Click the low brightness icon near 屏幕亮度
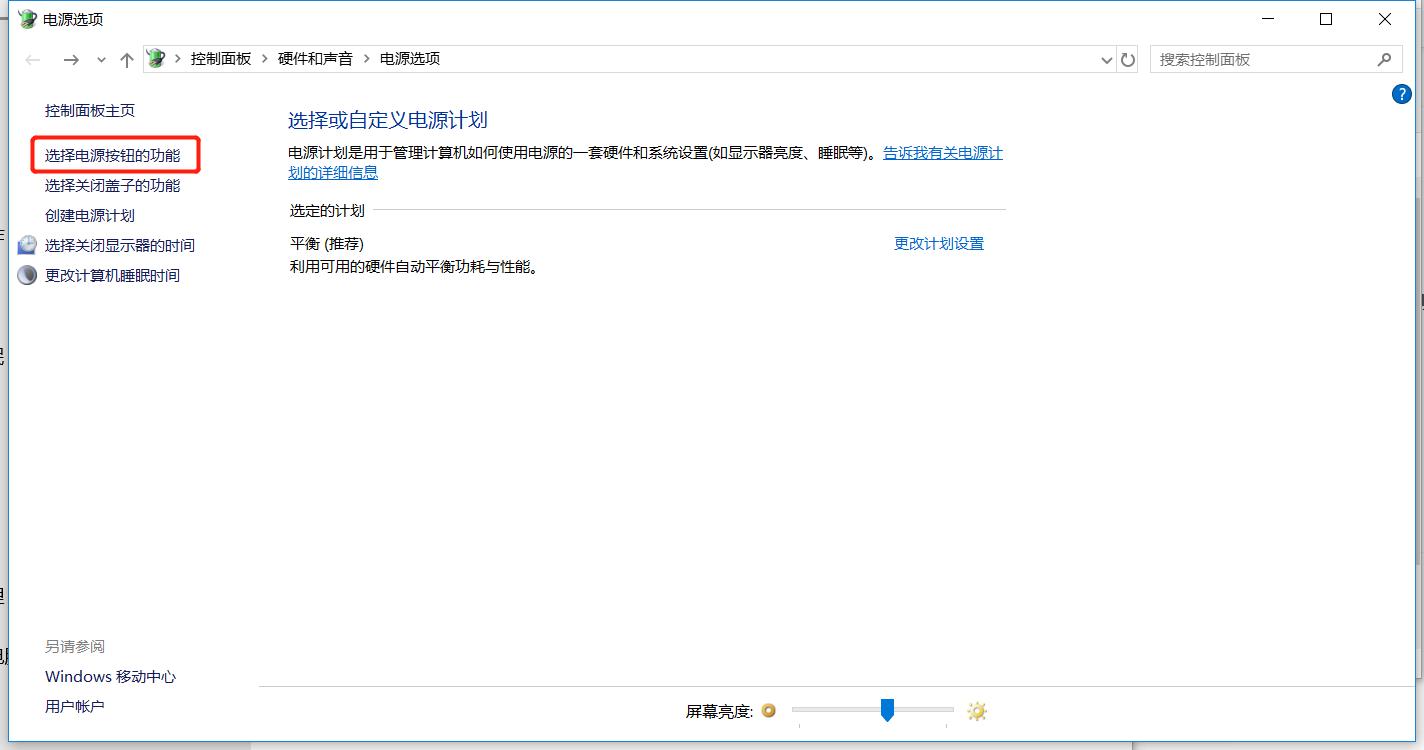The width and height of the screenshot is (1424, 750). (x=768, y=710)
